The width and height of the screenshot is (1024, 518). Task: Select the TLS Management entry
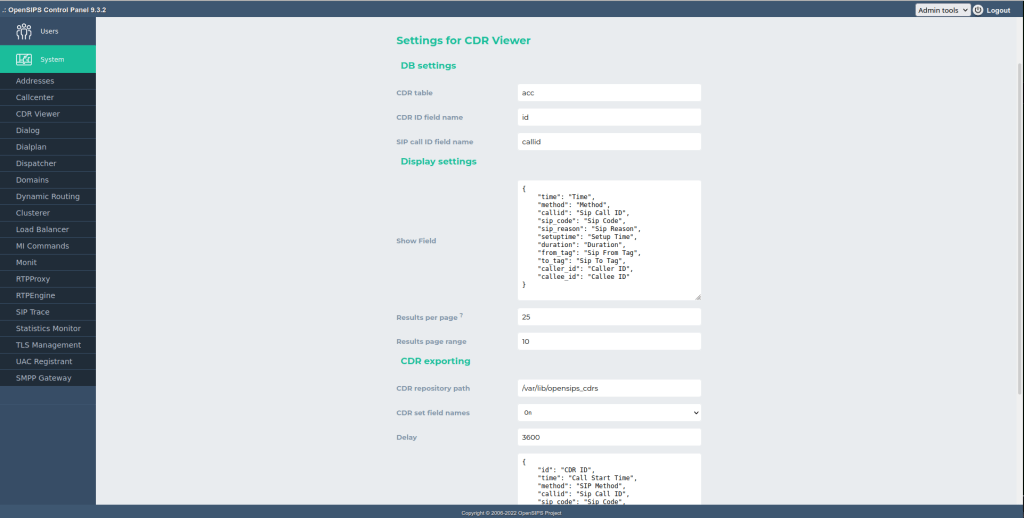tap(48, 345)
